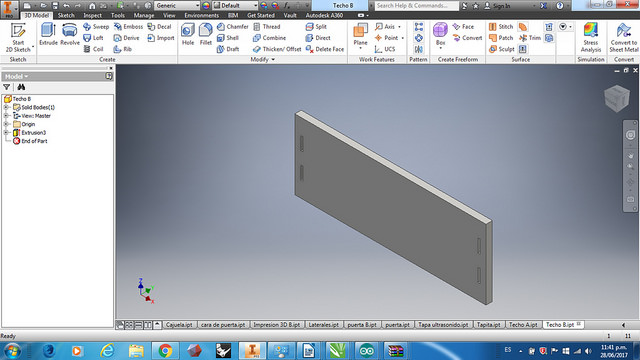Create a work Plane
This screenshot has height=360, width=640.
(360, 35)
